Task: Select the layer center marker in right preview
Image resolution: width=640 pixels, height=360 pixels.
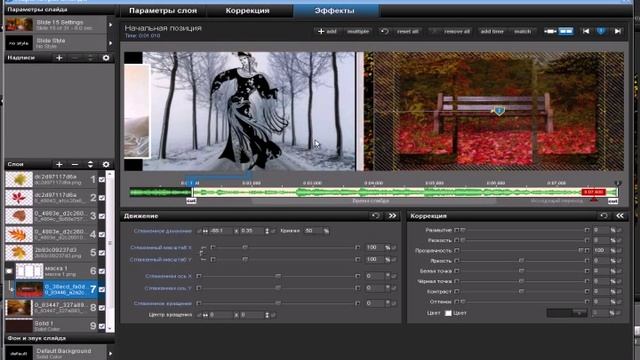Action: click(x=499, y=111)
